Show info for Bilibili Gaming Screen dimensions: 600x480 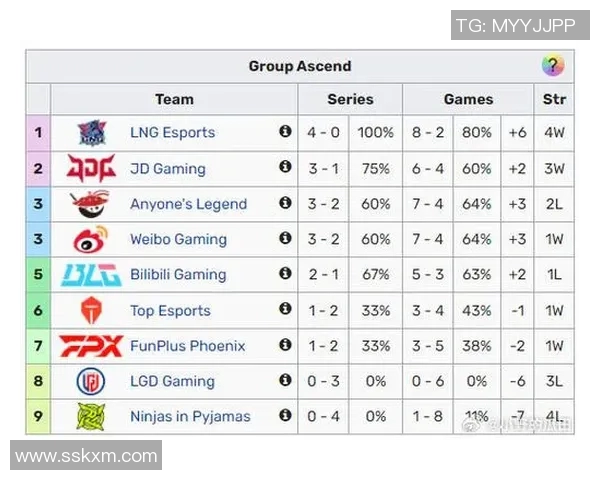coord(285,274)
